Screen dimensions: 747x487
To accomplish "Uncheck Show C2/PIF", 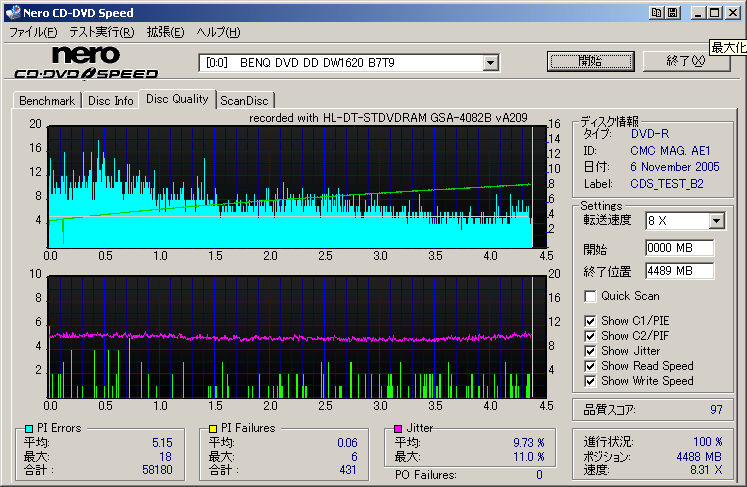I will pos(590,336).
